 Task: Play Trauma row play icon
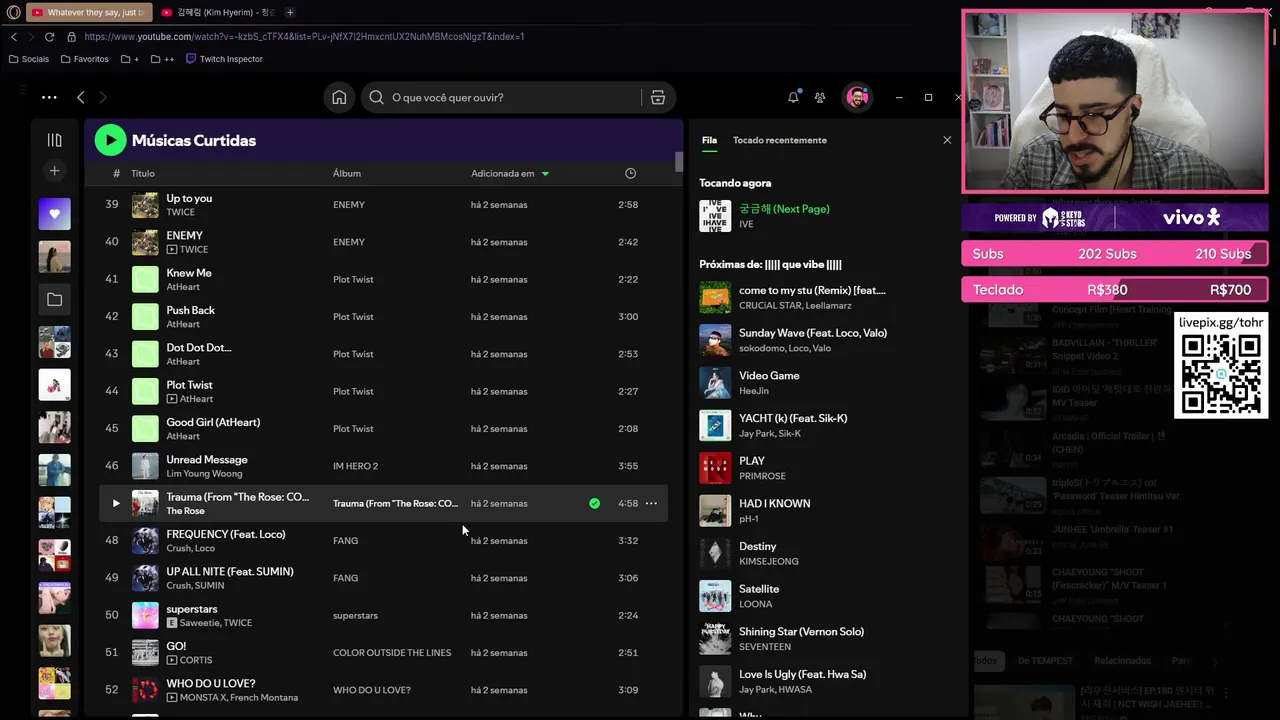point(116,503)
